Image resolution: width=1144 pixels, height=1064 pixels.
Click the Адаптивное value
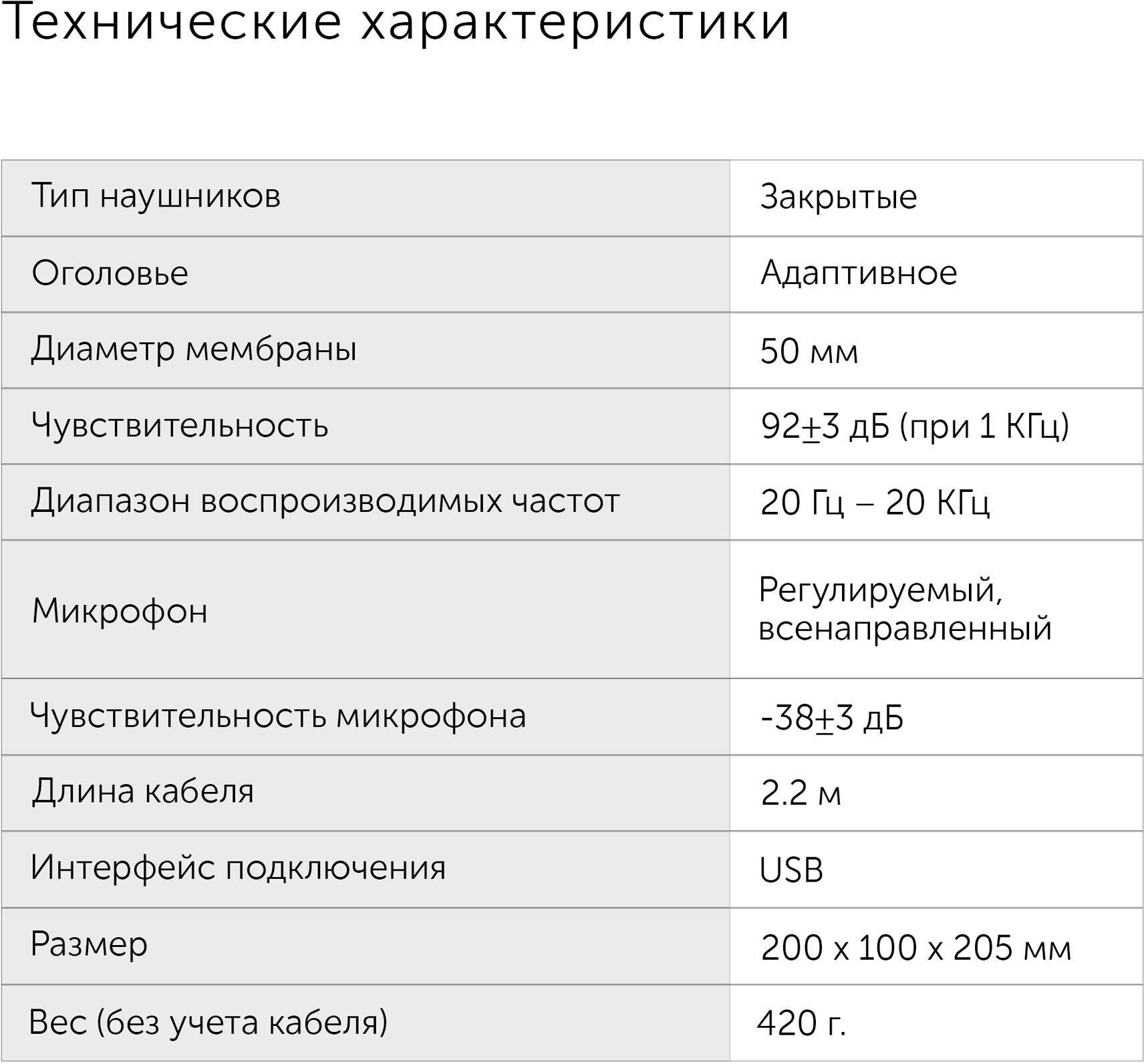coord(859,273)
